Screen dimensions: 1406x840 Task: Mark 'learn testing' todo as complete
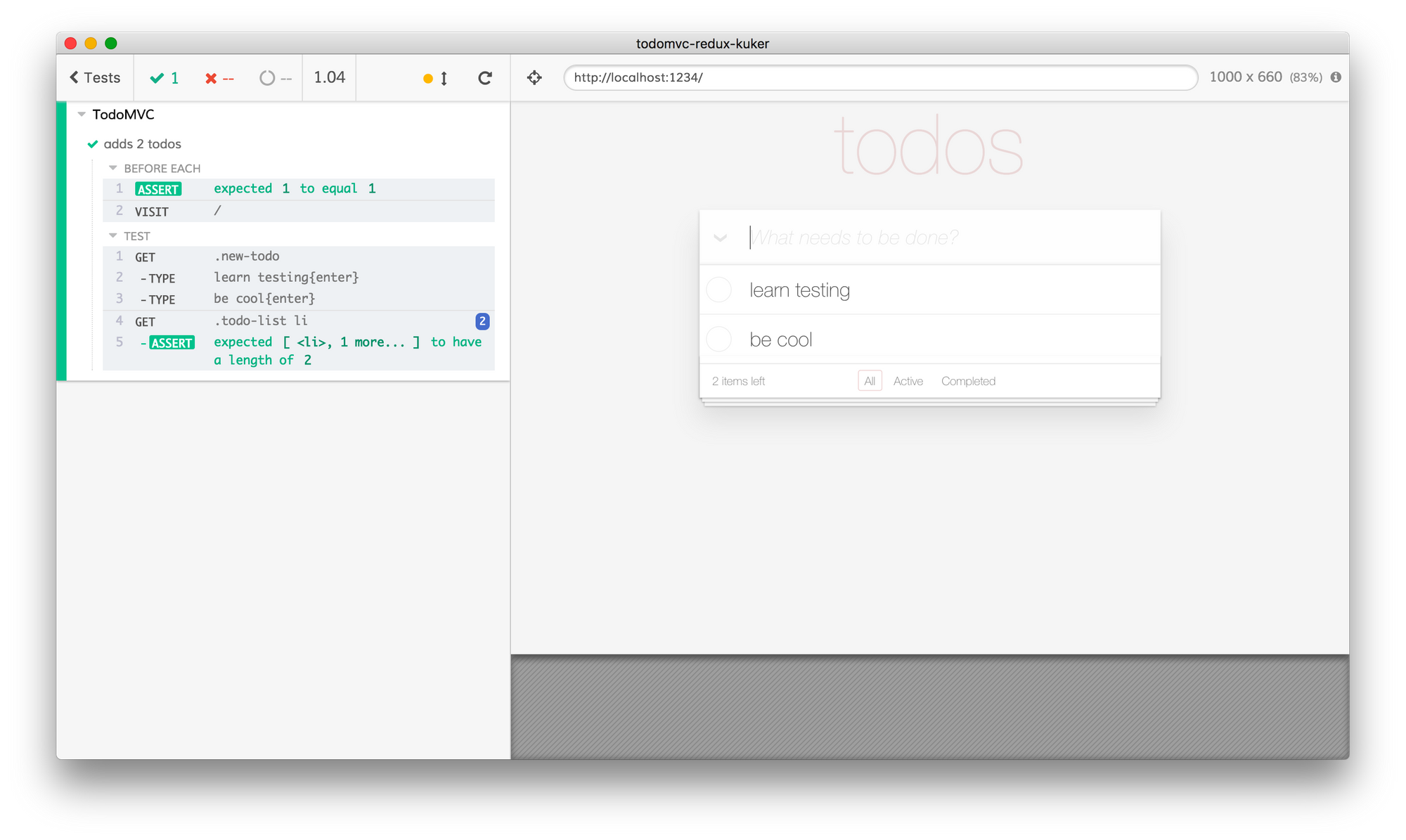tap(719, 290)
